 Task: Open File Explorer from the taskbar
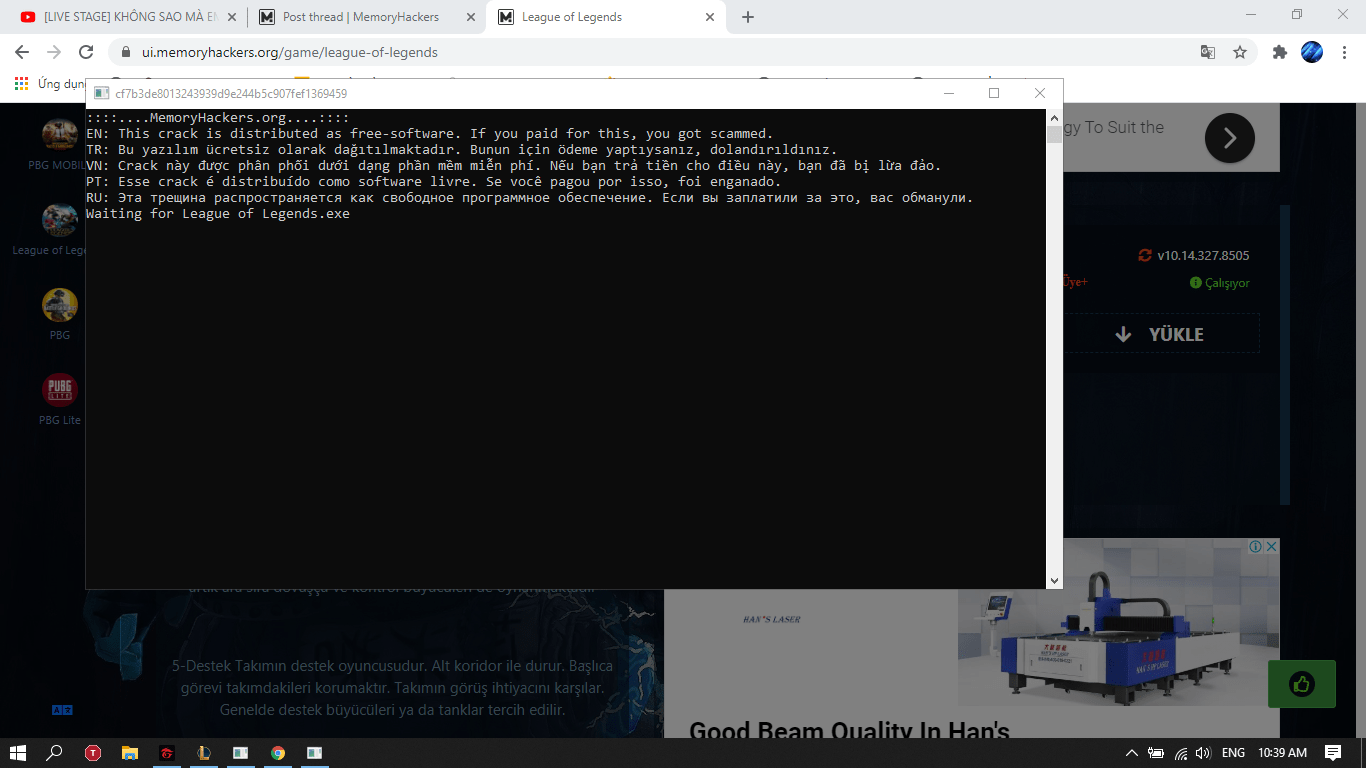pos(130,753)
